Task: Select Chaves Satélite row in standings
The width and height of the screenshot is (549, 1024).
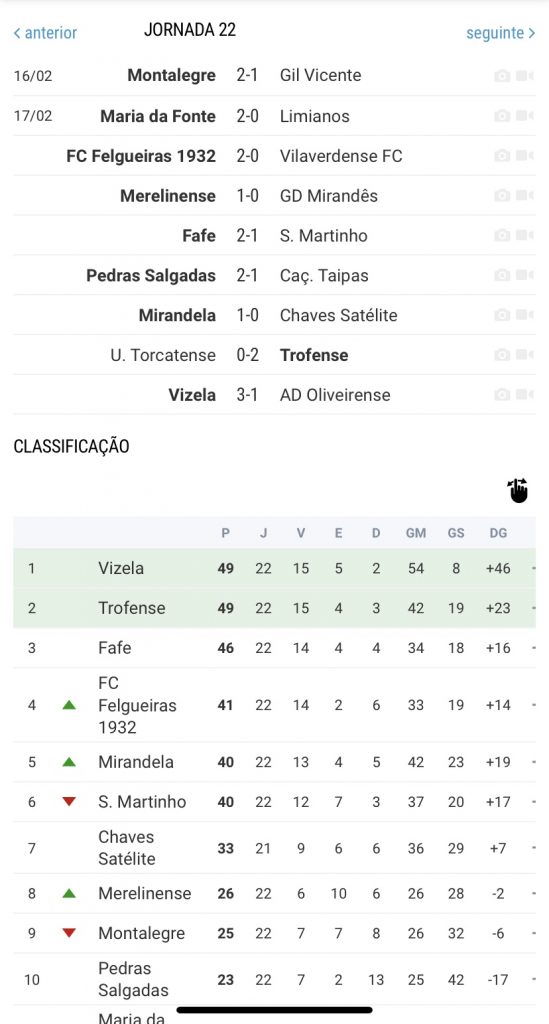Action: (274, 848)
